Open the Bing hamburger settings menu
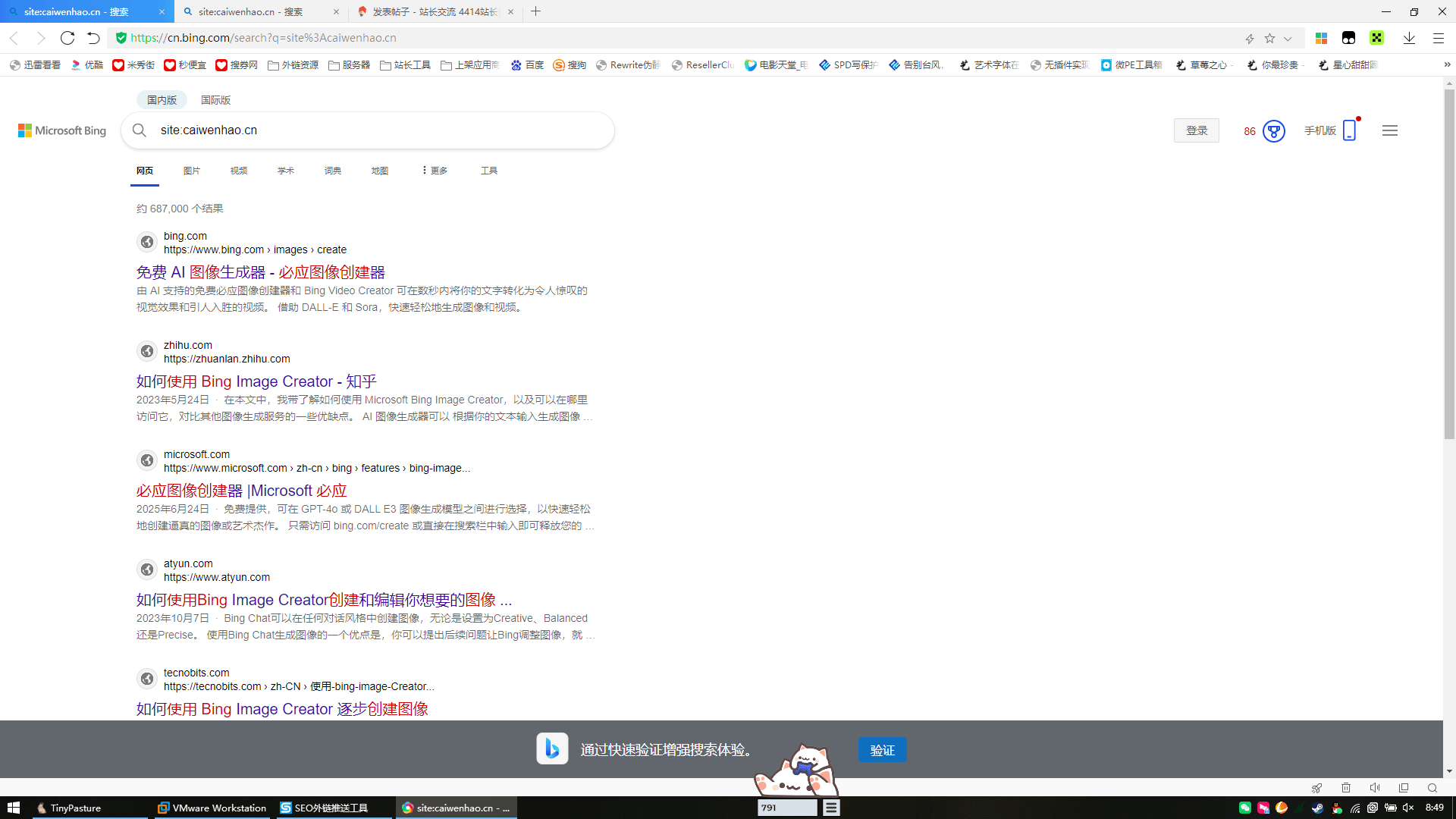1456x819 pixels. [x=1390, y=130]
